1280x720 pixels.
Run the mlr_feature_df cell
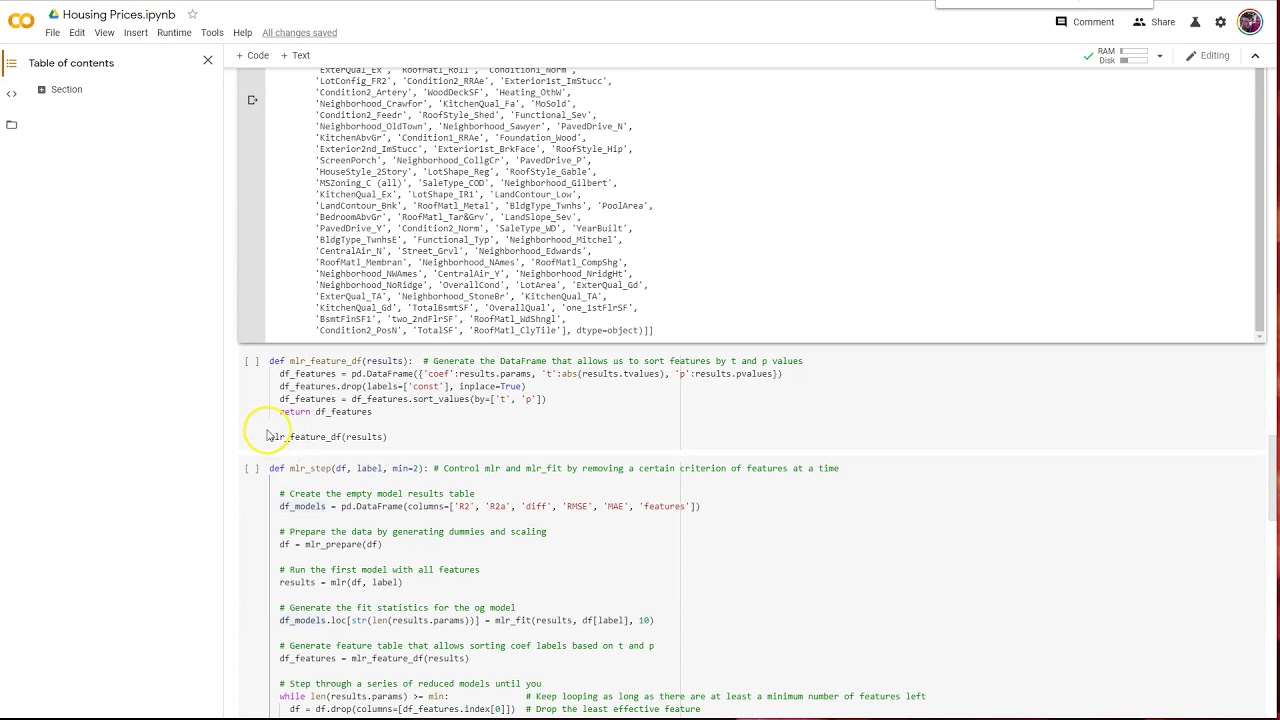click(x=251, y=362)
